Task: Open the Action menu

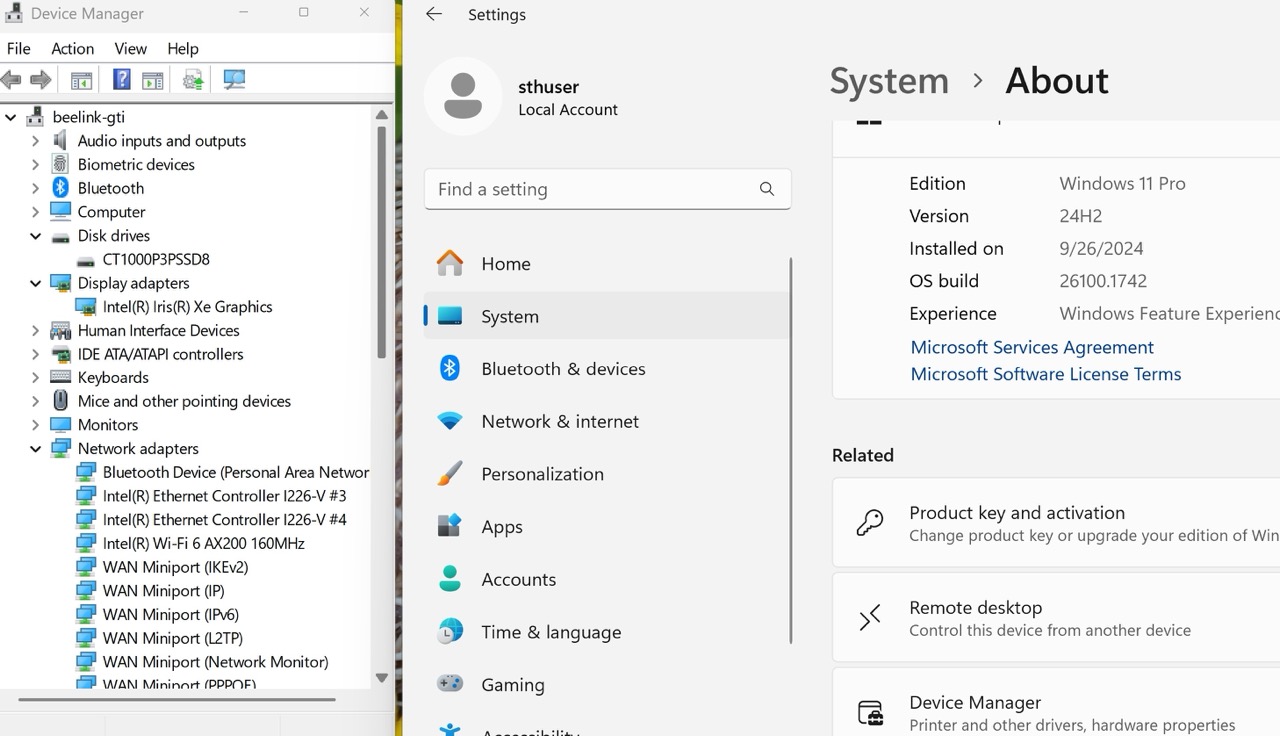Action: point(72,48)
